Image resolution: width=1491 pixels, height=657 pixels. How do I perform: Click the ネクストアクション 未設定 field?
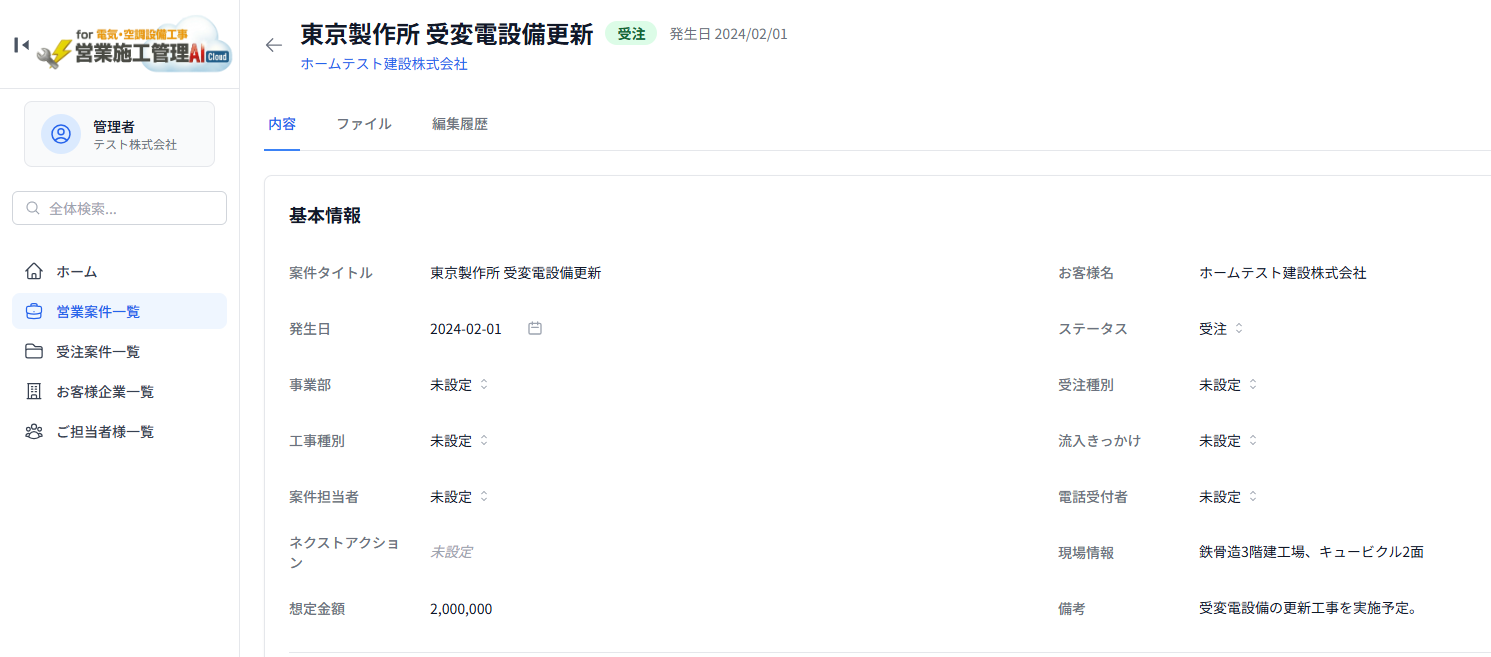451,552
